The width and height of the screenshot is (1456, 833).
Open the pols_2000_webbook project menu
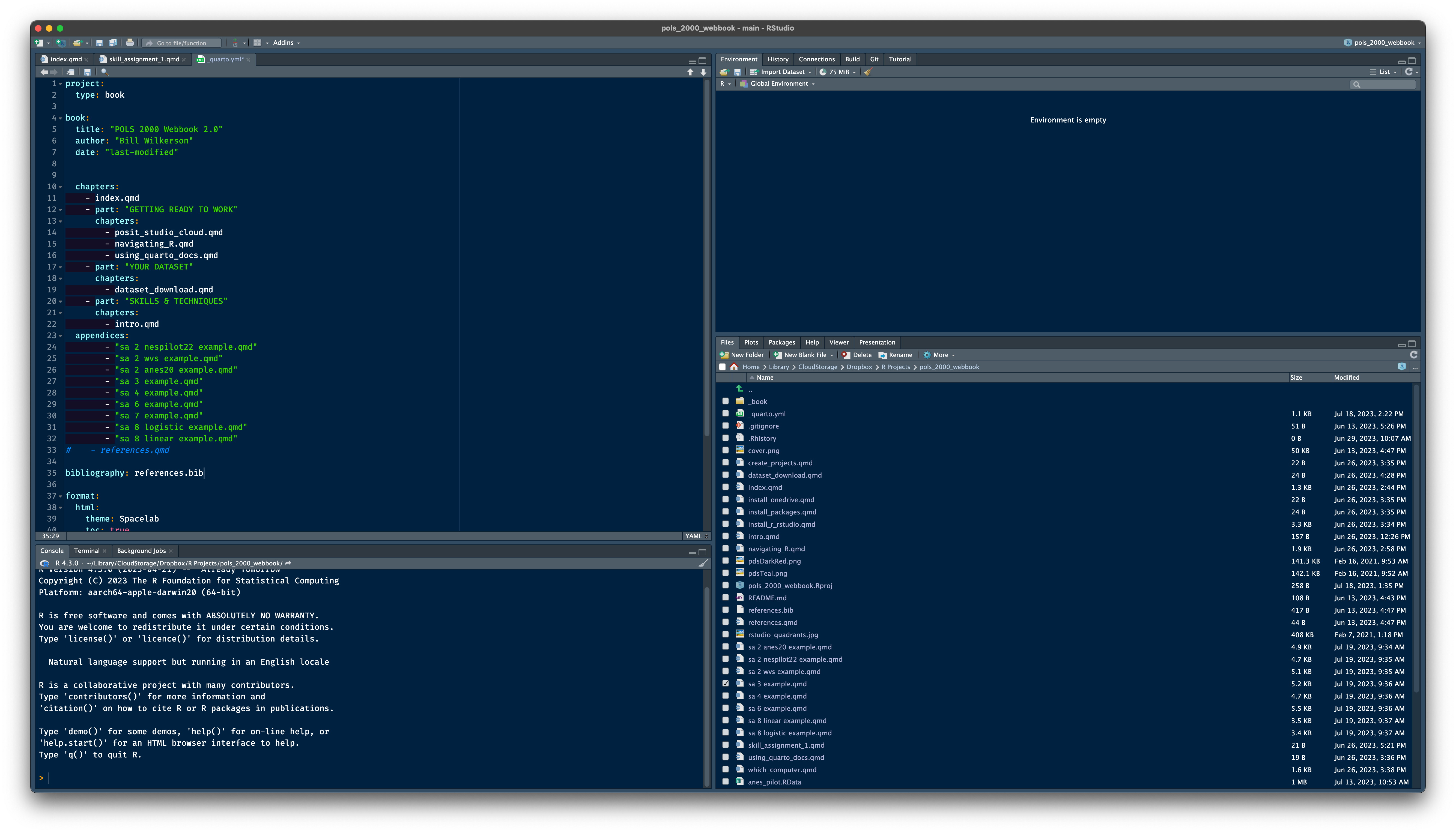point(1382,43)
